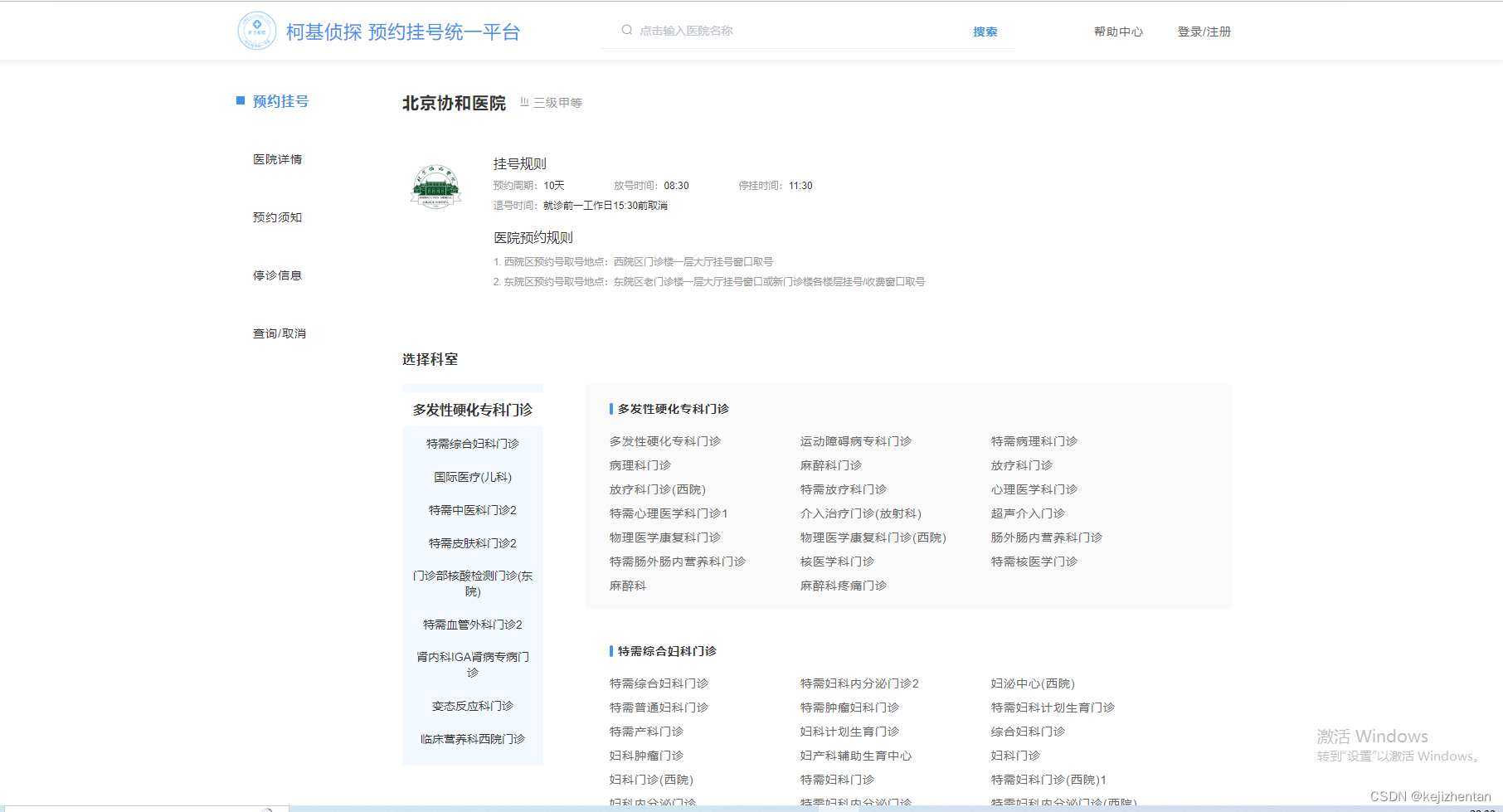The height and width of the screenshot is (812, 1503).
Task: Click 特需妇科计划生育门诊 department link
Action: pos(1053,707)
